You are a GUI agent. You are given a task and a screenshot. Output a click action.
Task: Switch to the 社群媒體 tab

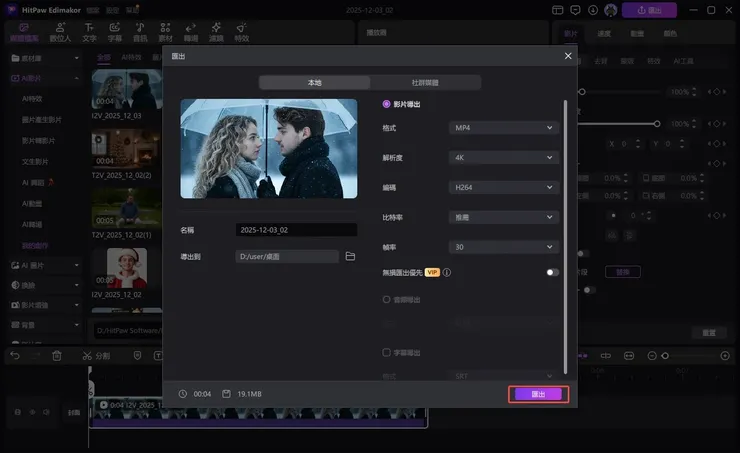pyautogui.click(x=425, y=83)
